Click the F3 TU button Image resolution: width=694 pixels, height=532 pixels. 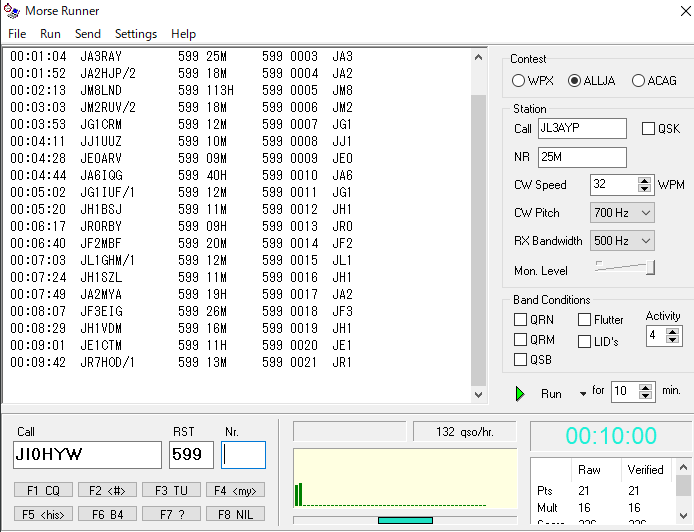(171, 490)
